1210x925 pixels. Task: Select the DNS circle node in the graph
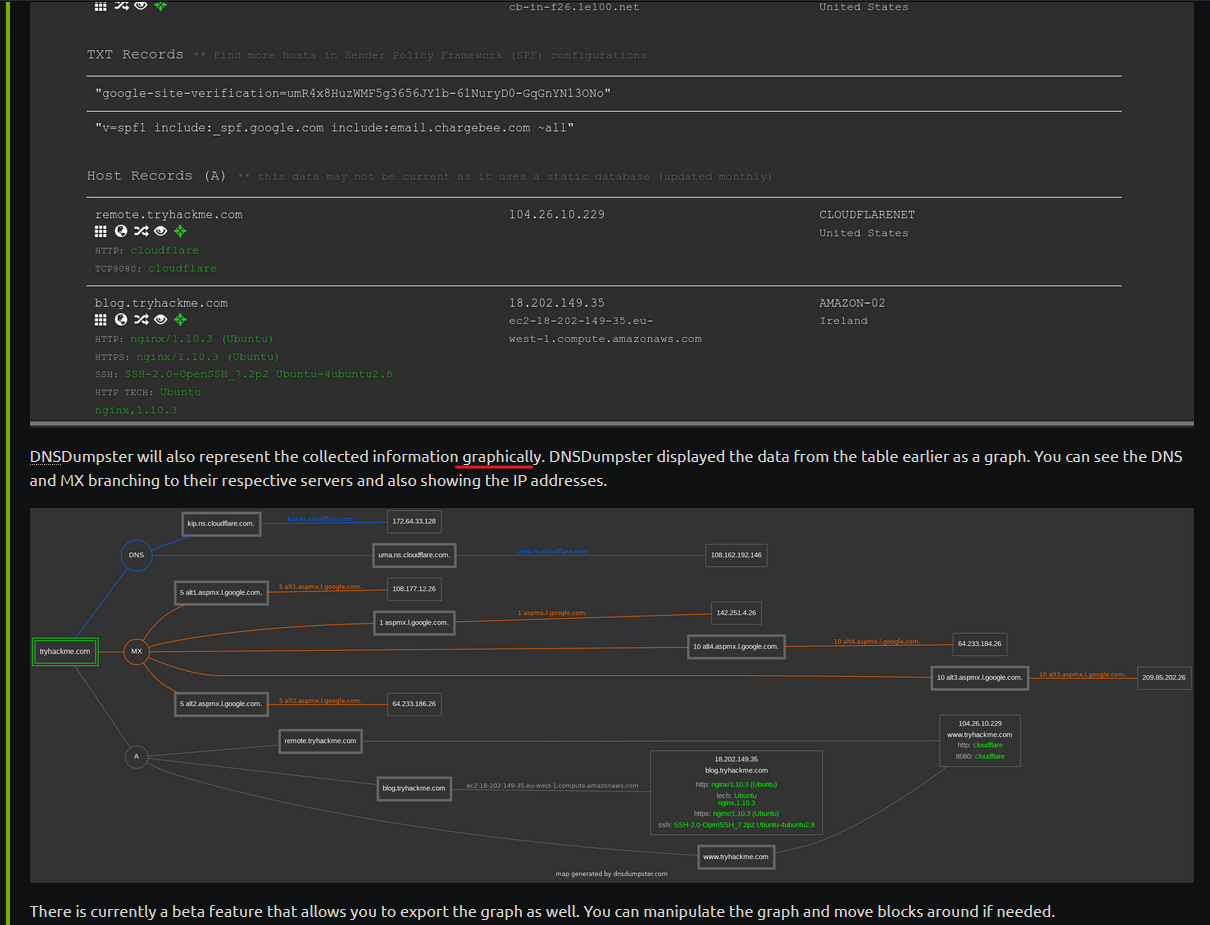pos(137,555)
